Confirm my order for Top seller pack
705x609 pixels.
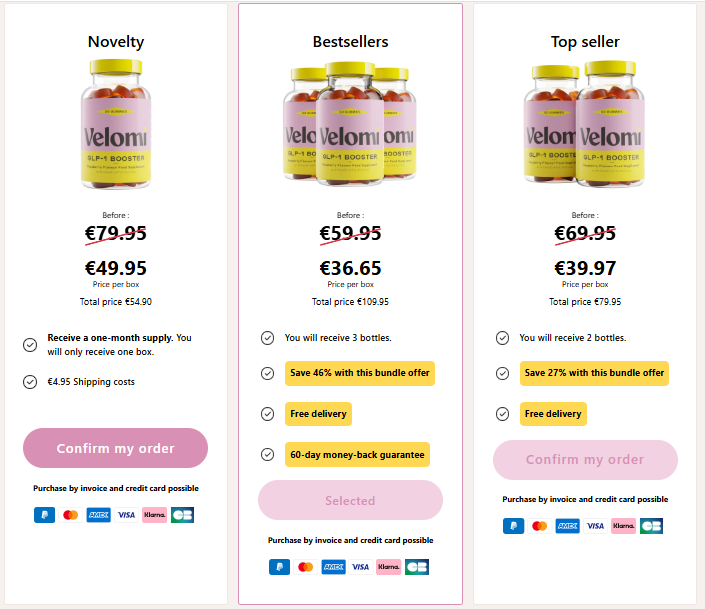pos(585,460)
